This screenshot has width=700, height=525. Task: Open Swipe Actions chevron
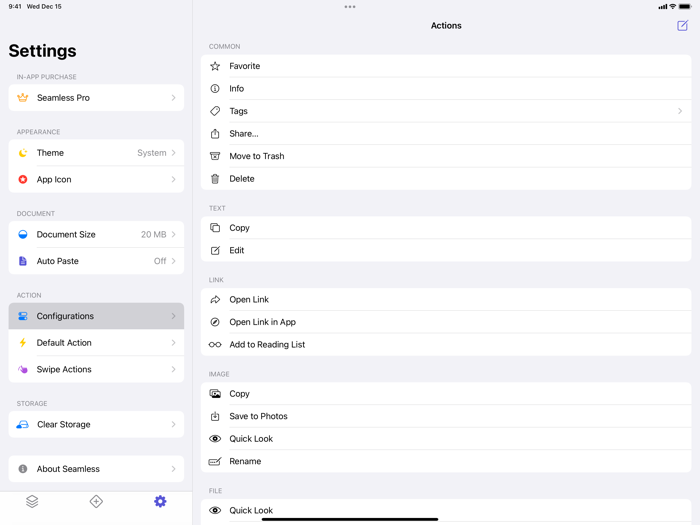point(174,369)
